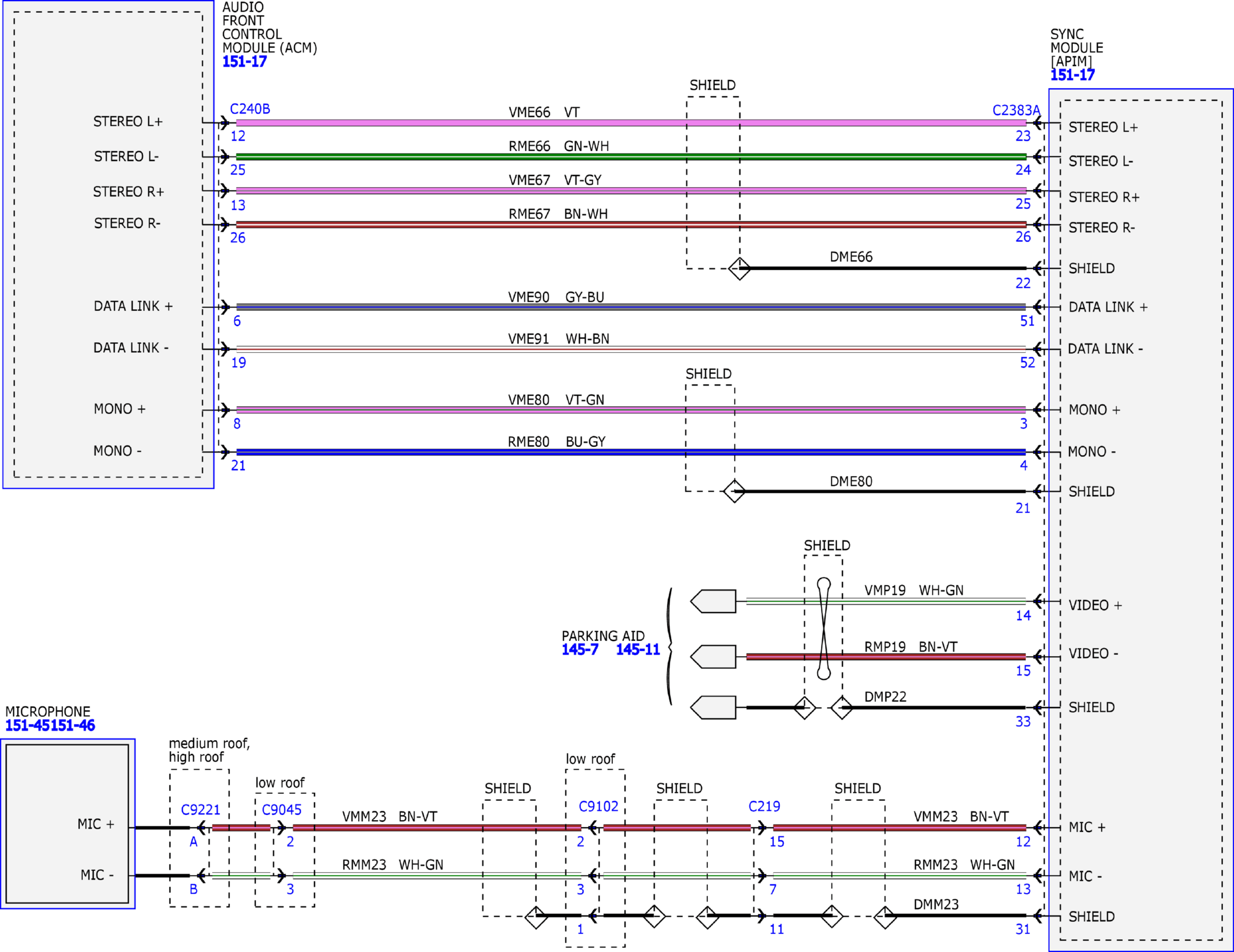Click the MICROPHONE component title
The width and height of the screenshot is (1234, 952).
click(x=48, y=711)
